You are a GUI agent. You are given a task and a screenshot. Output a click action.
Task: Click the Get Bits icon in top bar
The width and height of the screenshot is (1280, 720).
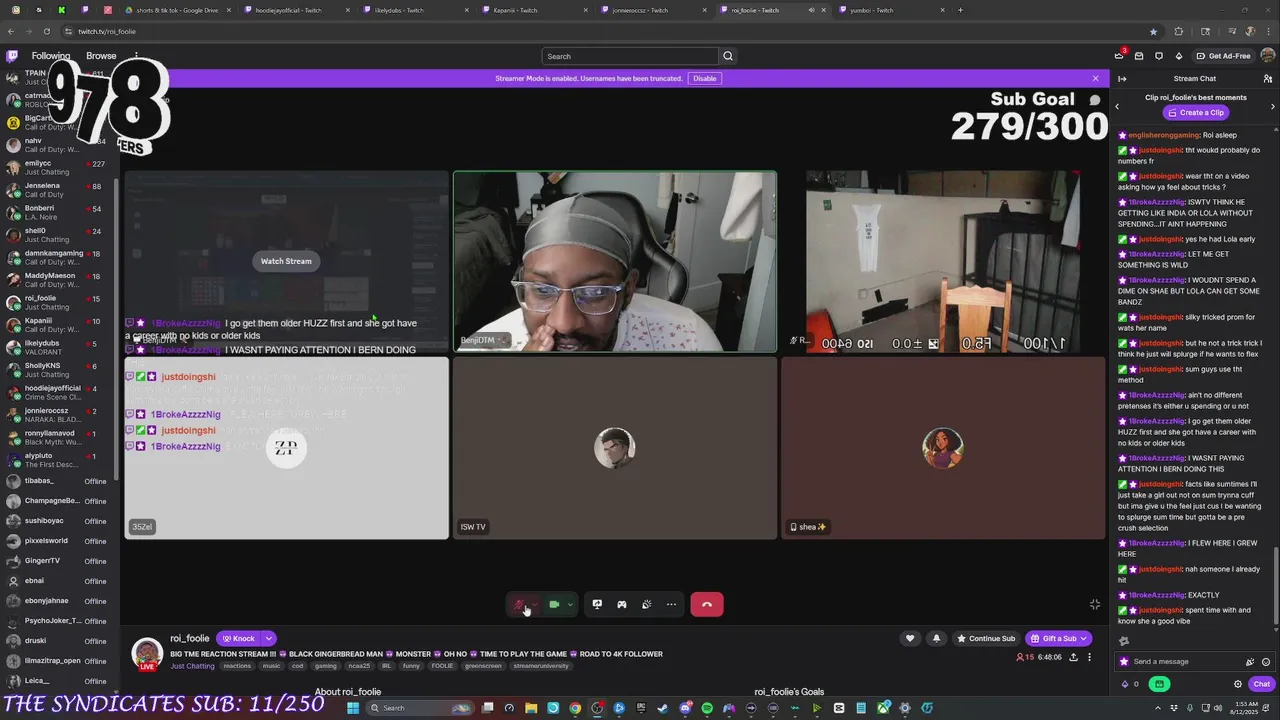click(1179, 56)
